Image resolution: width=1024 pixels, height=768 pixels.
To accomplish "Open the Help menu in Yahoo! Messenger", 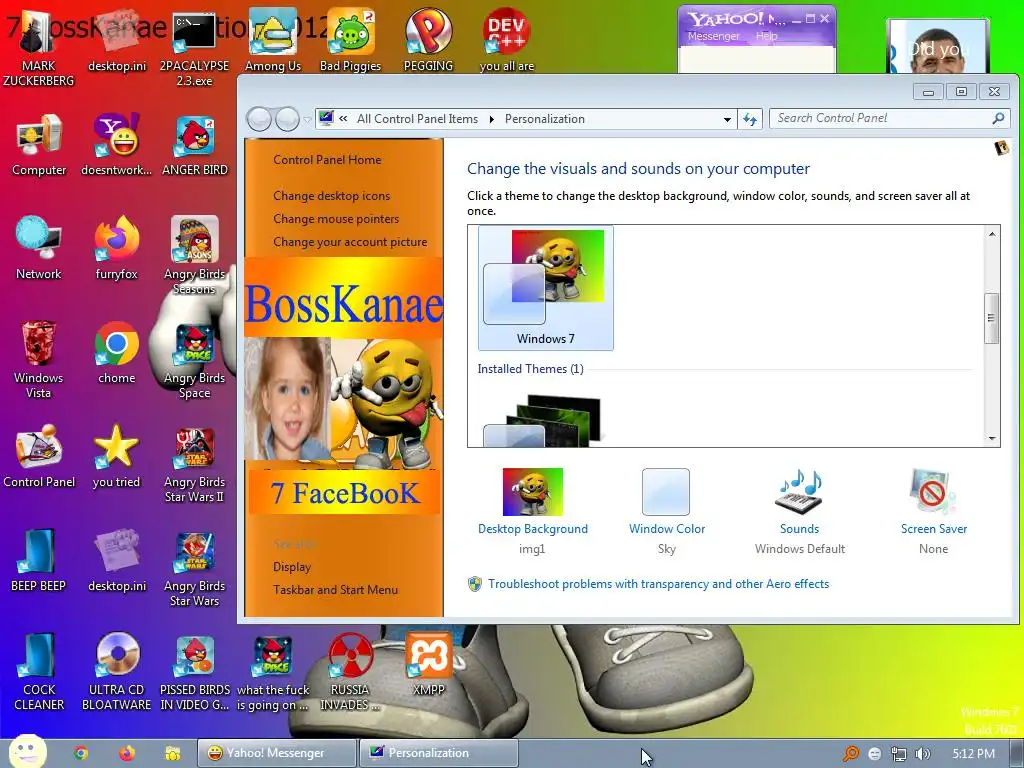I will pyautogui.click(x=767, y=36).
